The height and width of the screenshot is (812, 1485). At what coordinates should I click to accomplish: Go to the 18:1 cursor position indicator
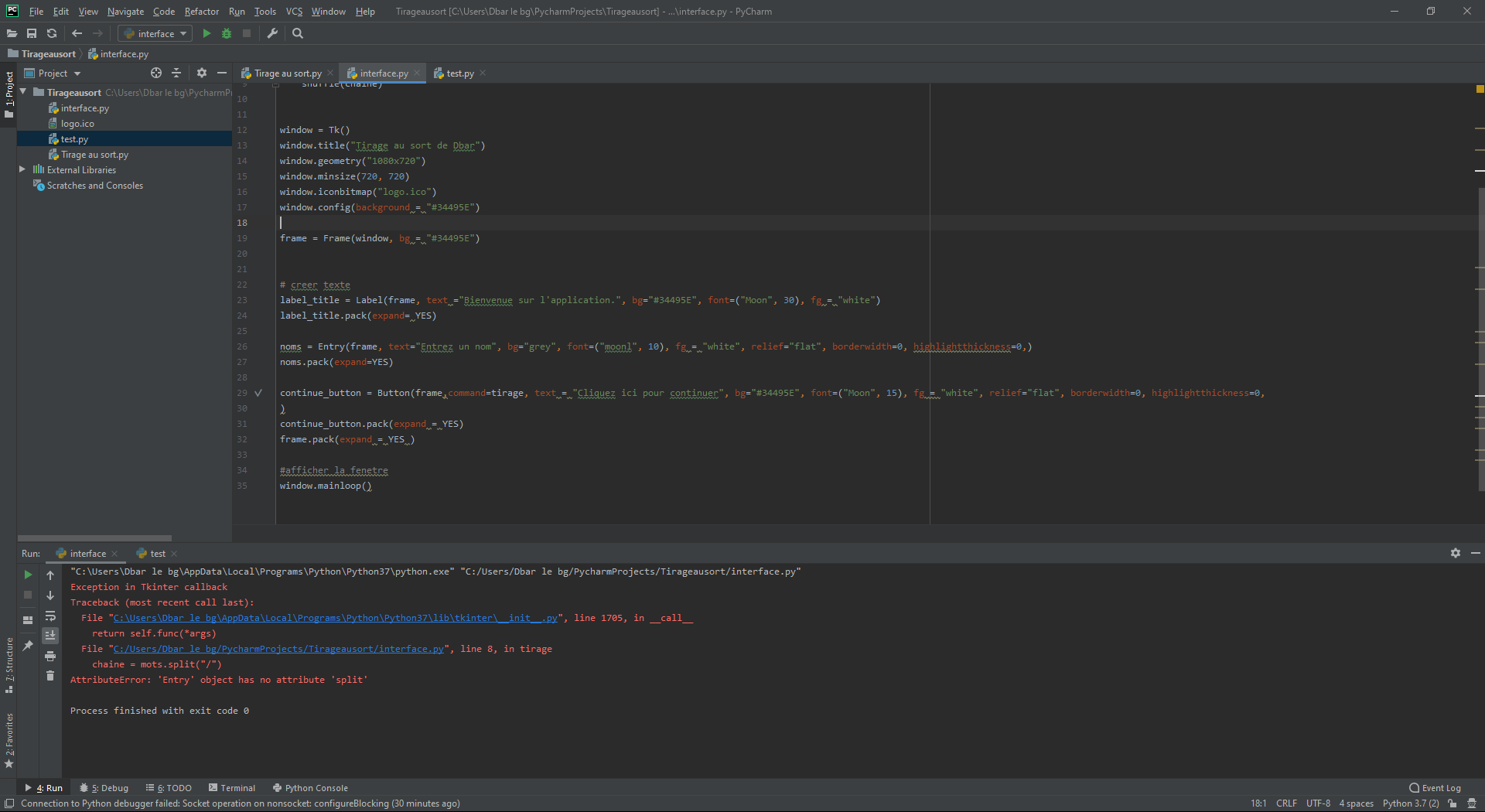tap(1258, 803)
